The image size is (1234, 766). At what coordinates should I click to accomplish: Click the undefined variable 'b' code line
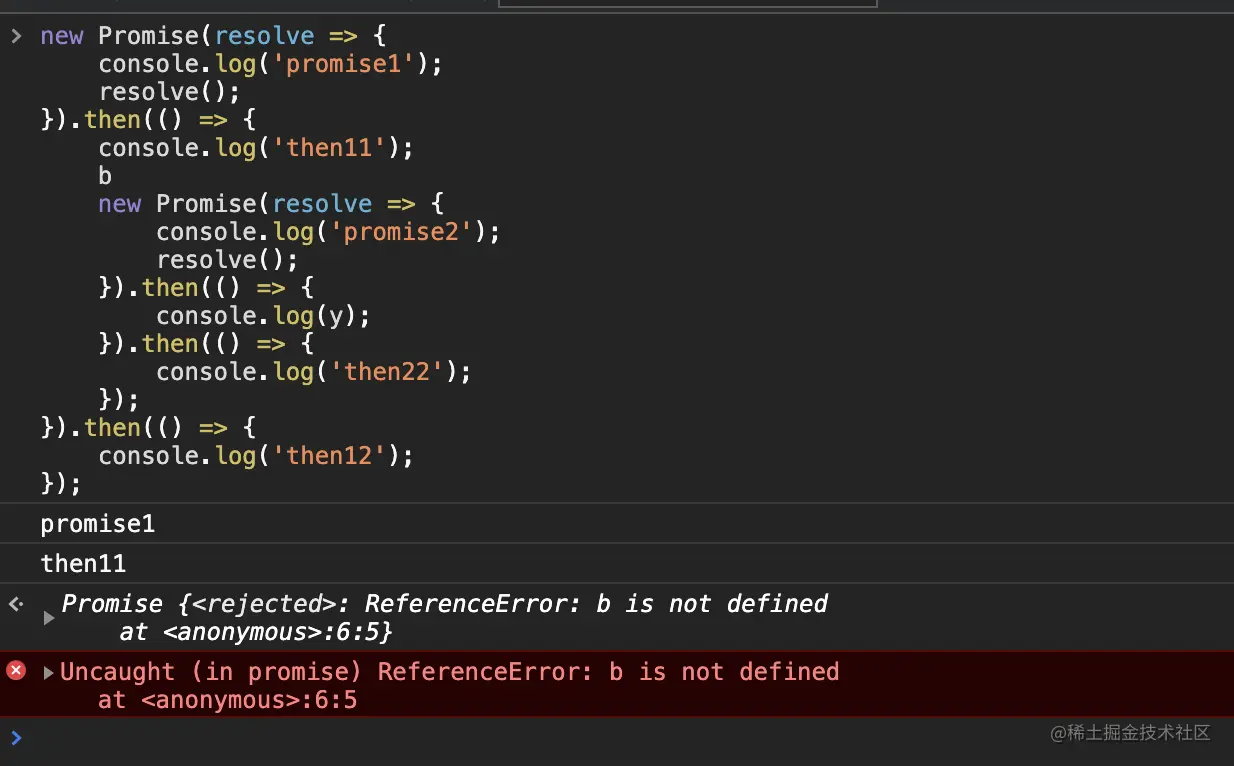point(105,176)
